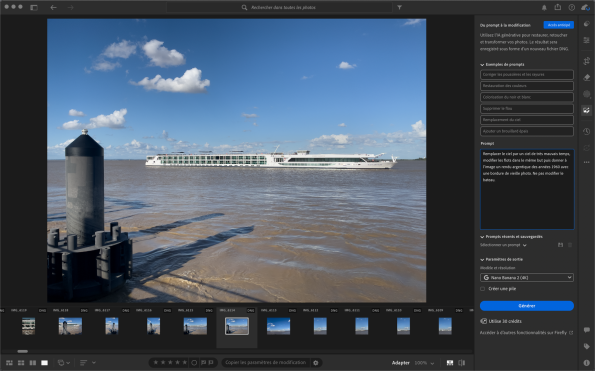The width and height of the screenshot is (595, 371).
Task: Open the chevron beside sort icon
Action: coord(94,363)
